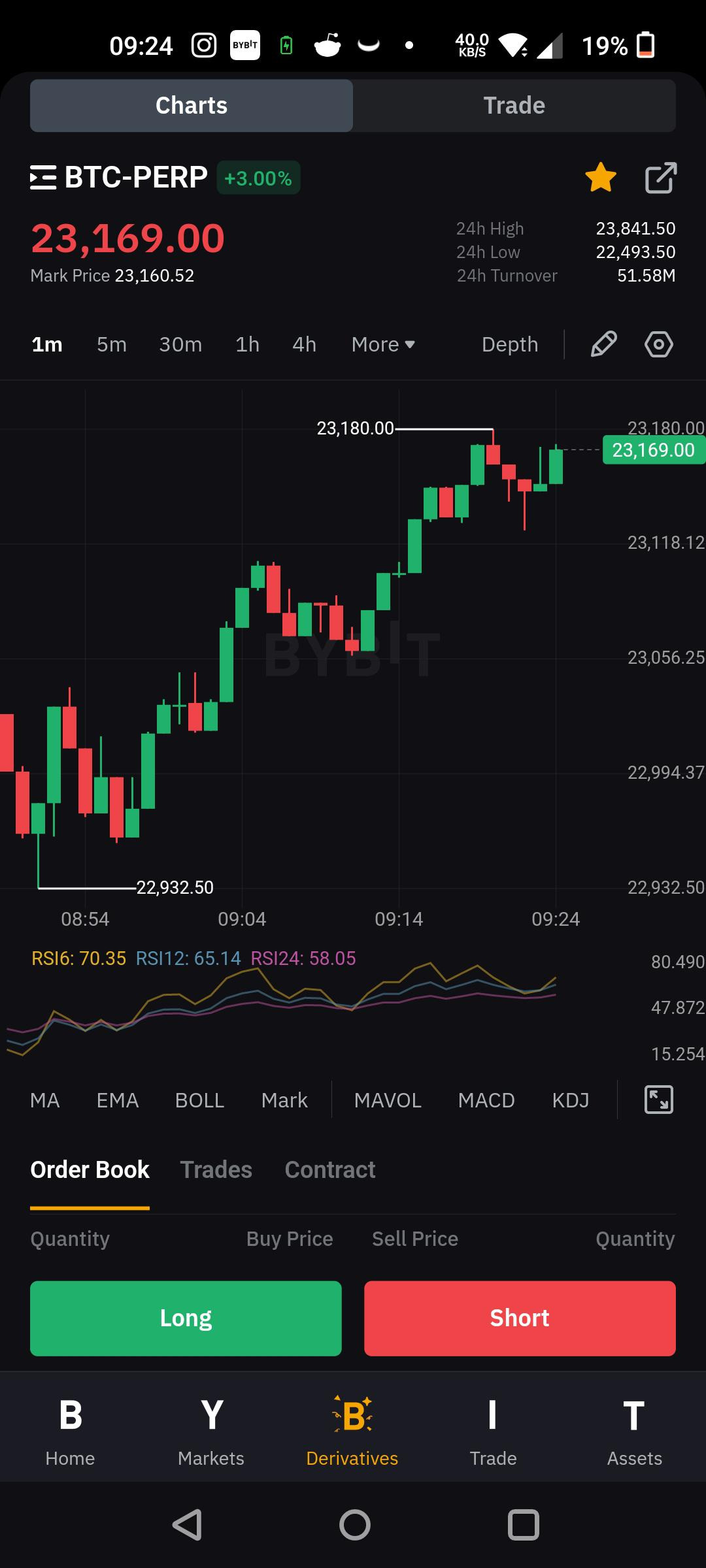Enable the KDJ sub-indicator
The width and height of the screenshot is (706, 1568).
pyautogui.click(x=571, y=1100)
